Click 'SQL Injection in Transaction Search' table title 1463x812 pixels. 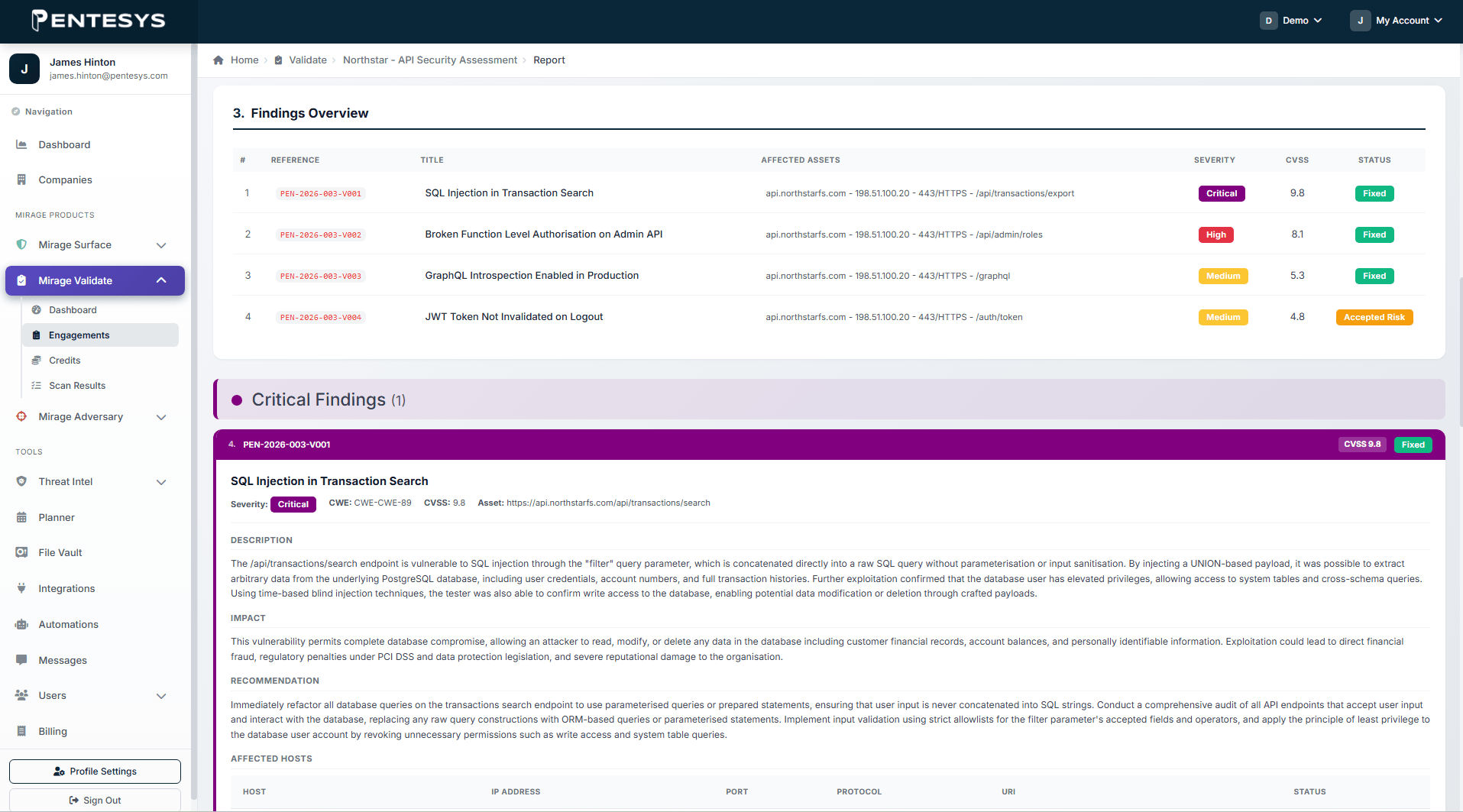tap(509, 193)
